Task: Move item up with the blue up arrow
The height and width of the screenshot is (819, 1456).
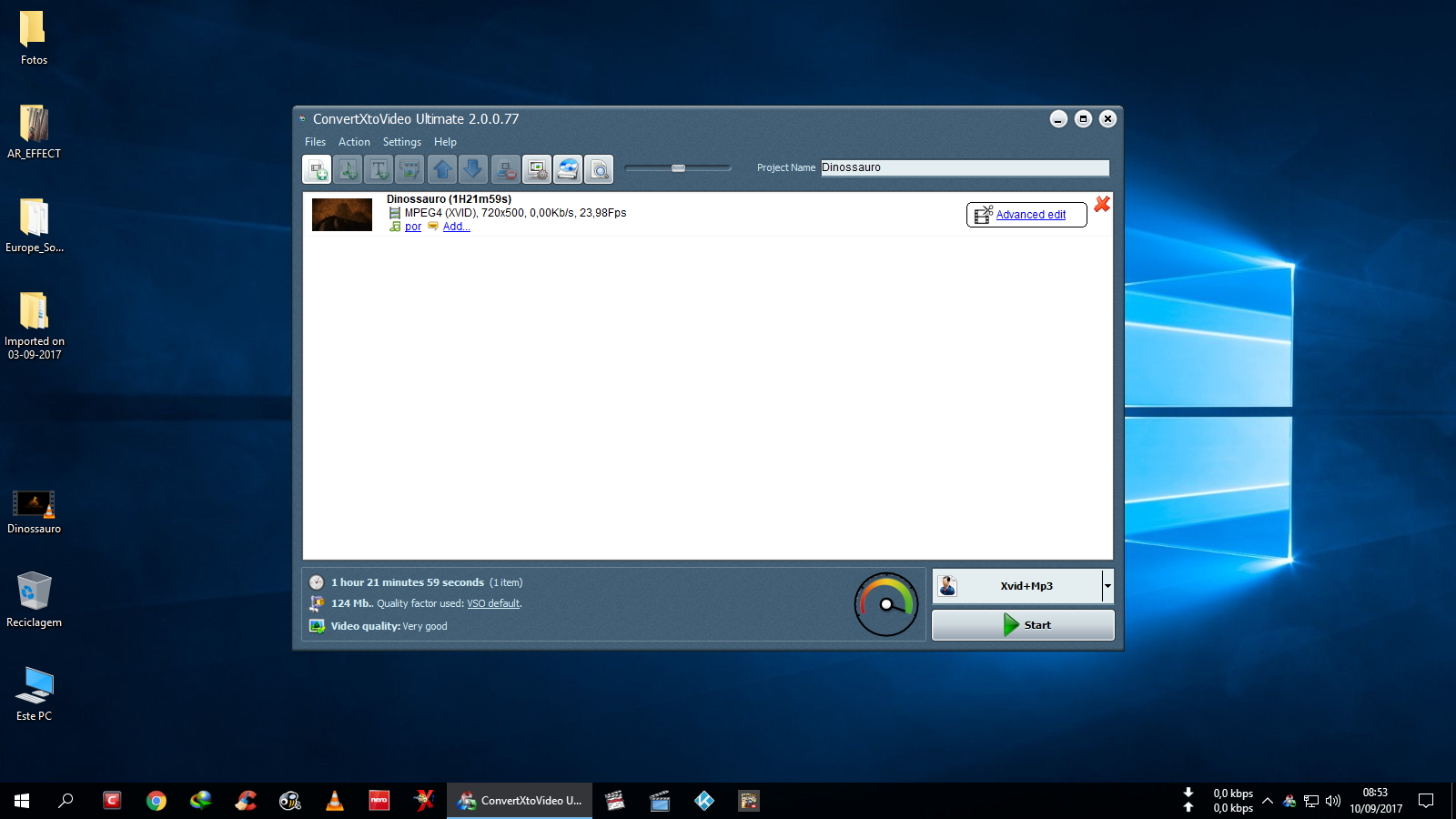Action: (442, 169)
